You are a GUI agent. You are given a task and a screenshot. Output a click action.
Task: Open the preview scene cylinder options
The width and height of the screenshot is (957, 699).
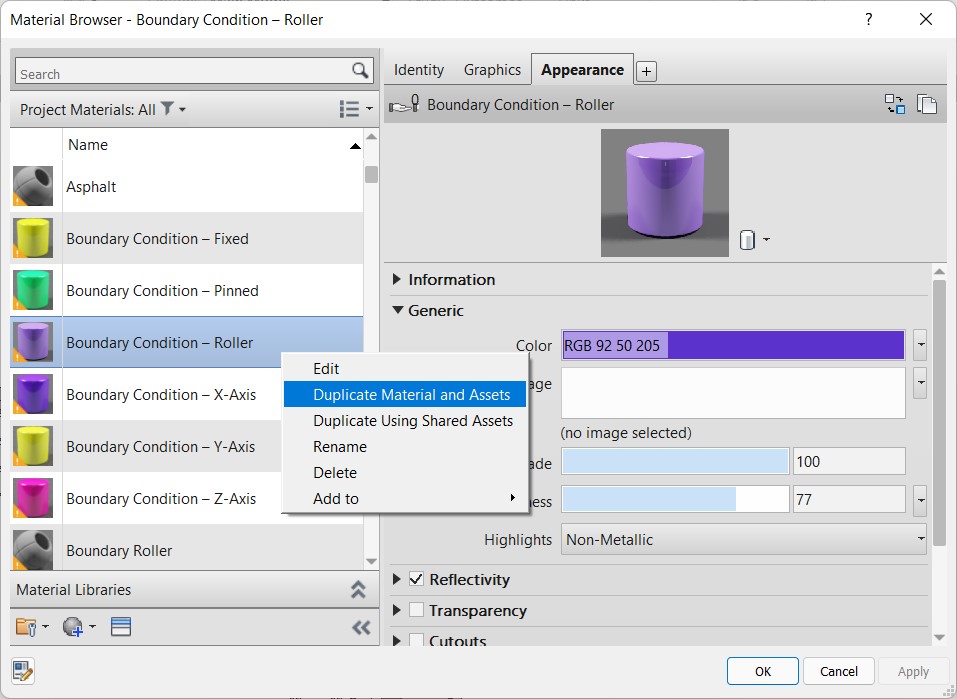(x=754, y=240)
